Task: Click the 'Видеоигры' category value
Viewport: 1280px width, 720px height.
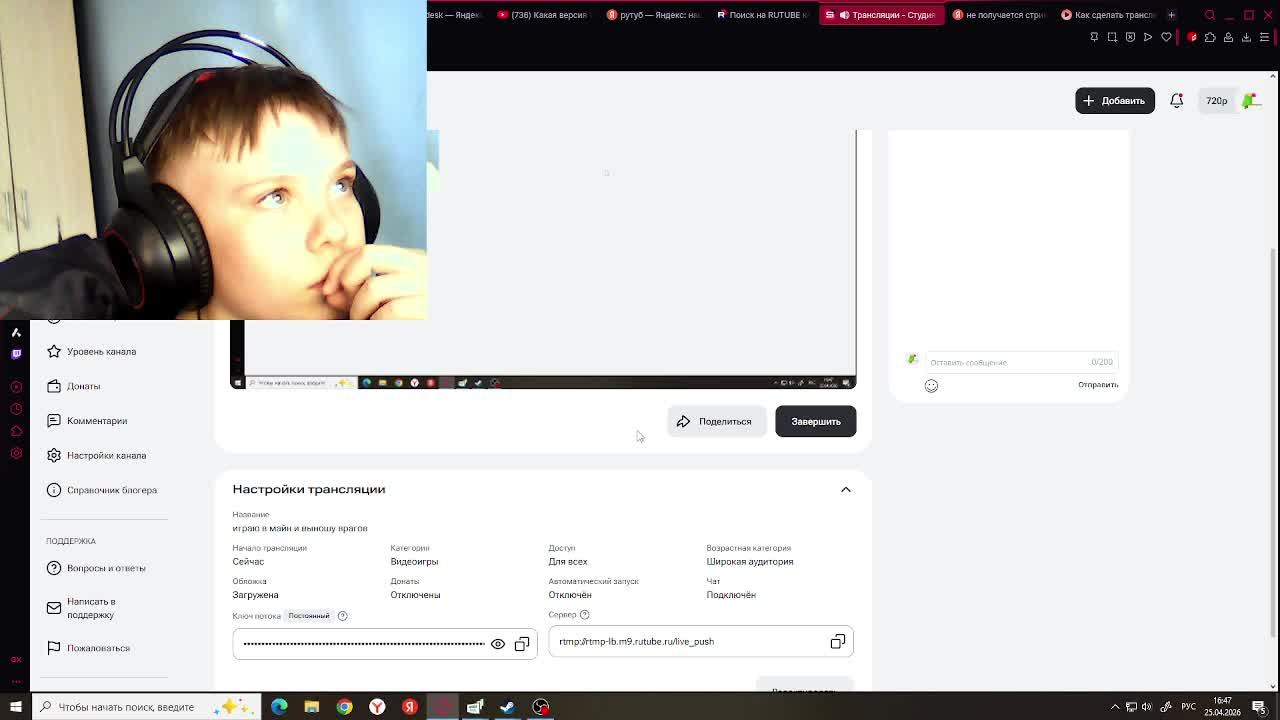Action: (x=414, y=562)
